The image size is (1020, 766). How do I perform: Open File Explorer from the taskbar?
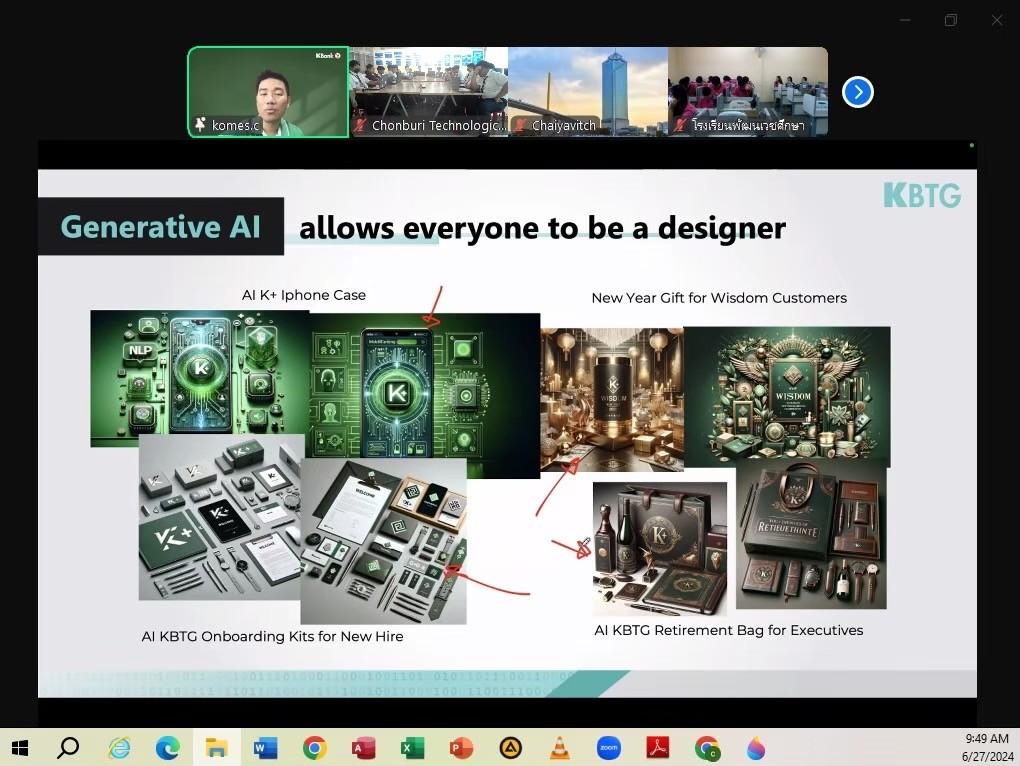pyautogui.click(x=217, y=747)
